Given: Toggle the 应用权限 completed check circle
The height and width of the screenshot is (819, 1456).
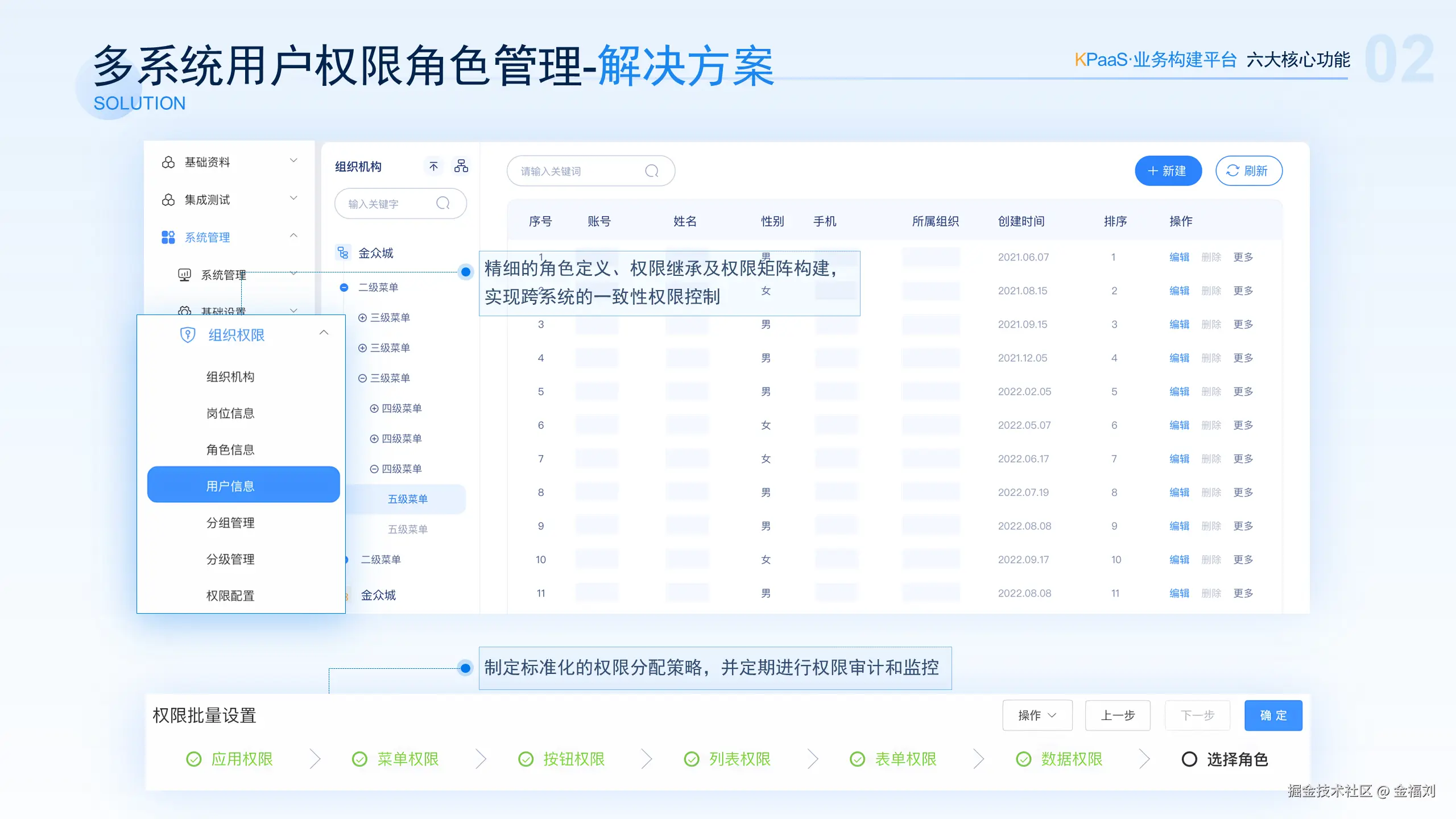Looking at the screenshot, I should 193,759.
